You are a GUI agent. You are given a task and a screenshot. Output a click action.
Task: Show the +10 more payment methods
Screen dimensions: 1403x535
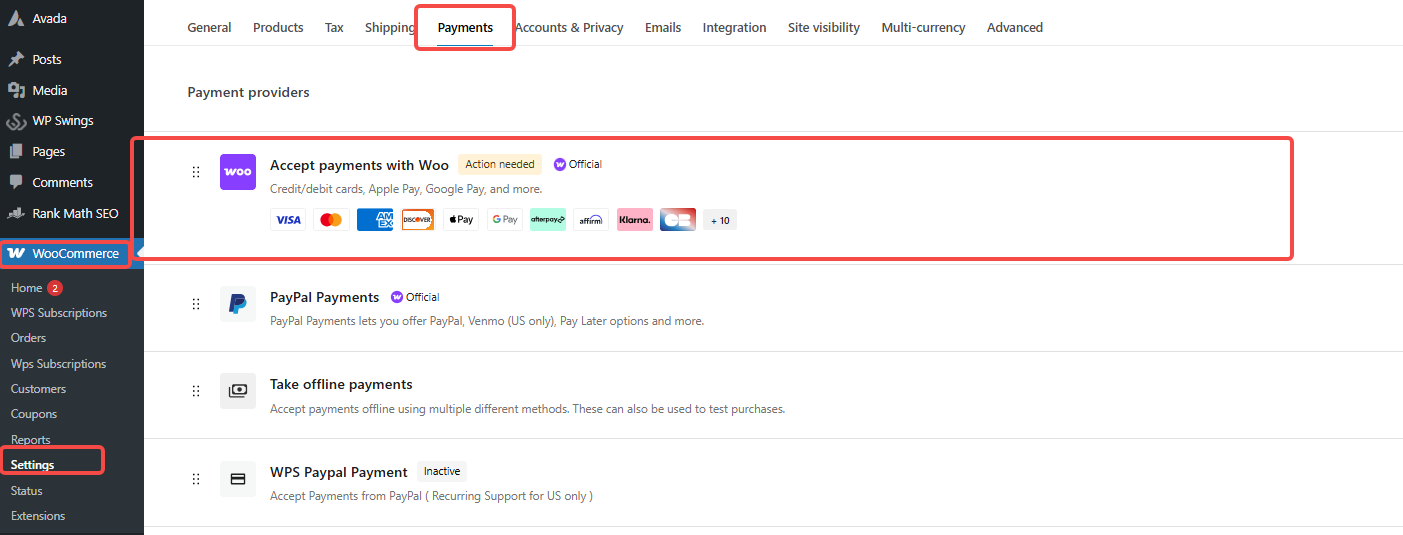click(x=720, y=220)
